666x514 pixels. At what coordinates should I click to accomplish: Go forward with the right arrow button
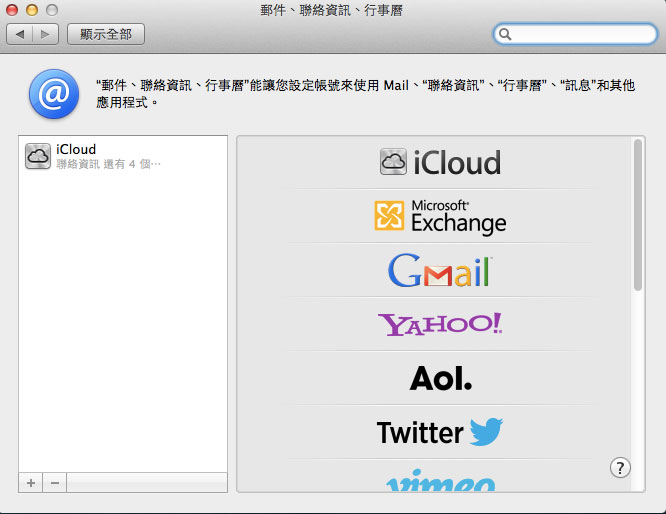pos(45,34)
